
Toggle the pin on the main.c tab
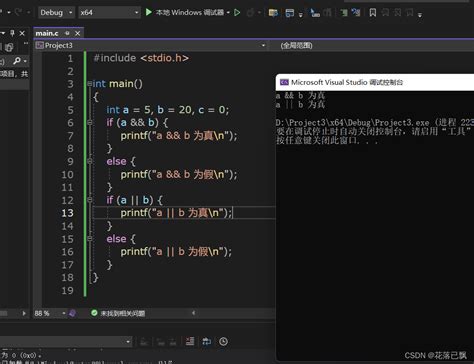67,33
